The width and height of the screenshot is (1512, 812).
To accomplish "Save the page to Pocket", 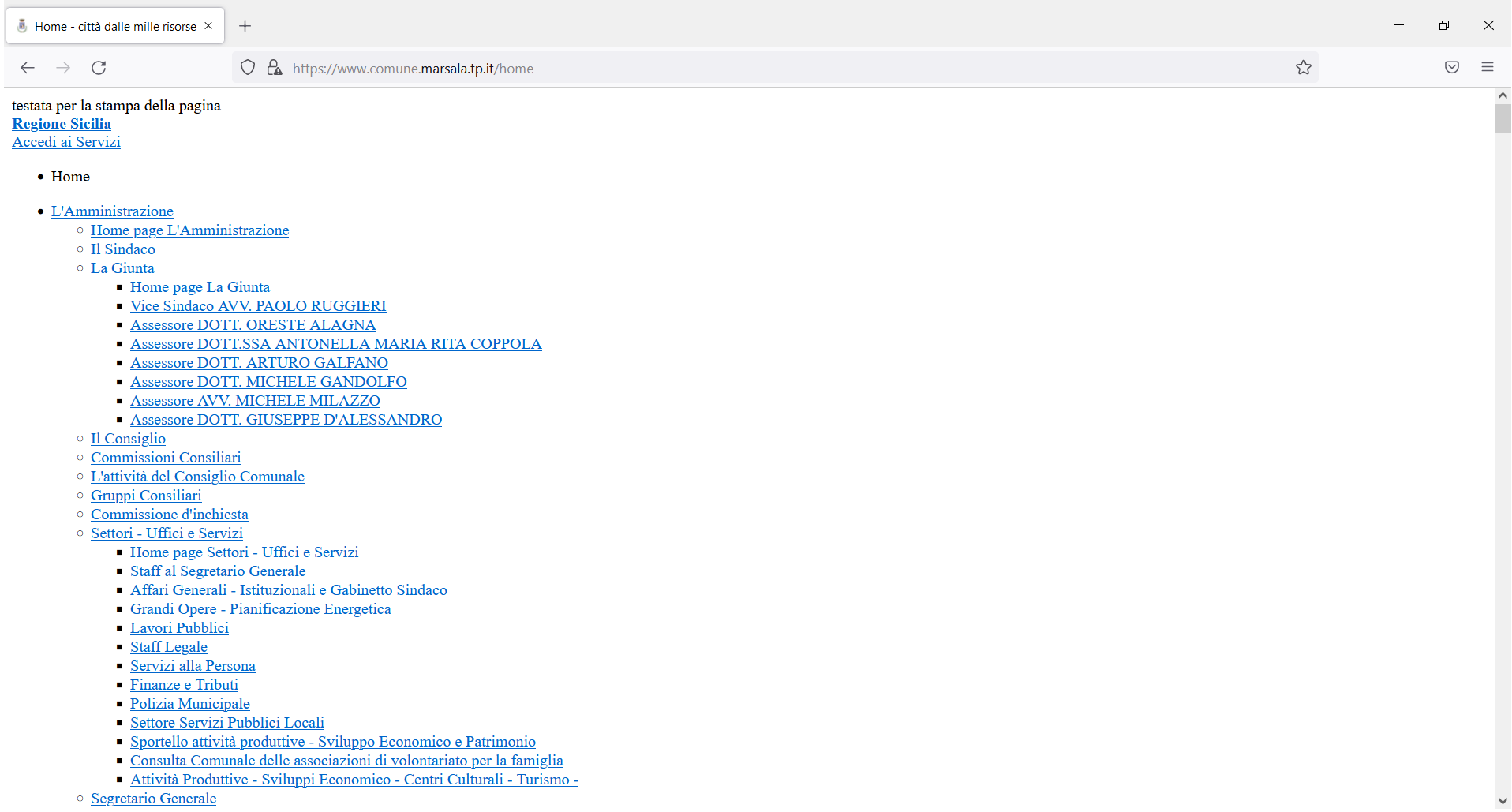I will click(1451, 67).
